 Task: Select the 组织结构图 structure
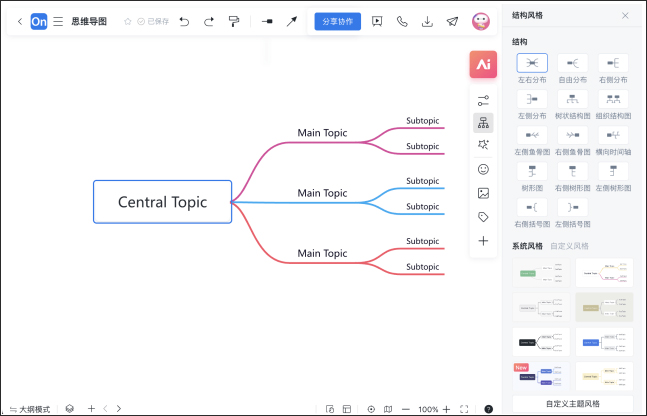point(613,99)
